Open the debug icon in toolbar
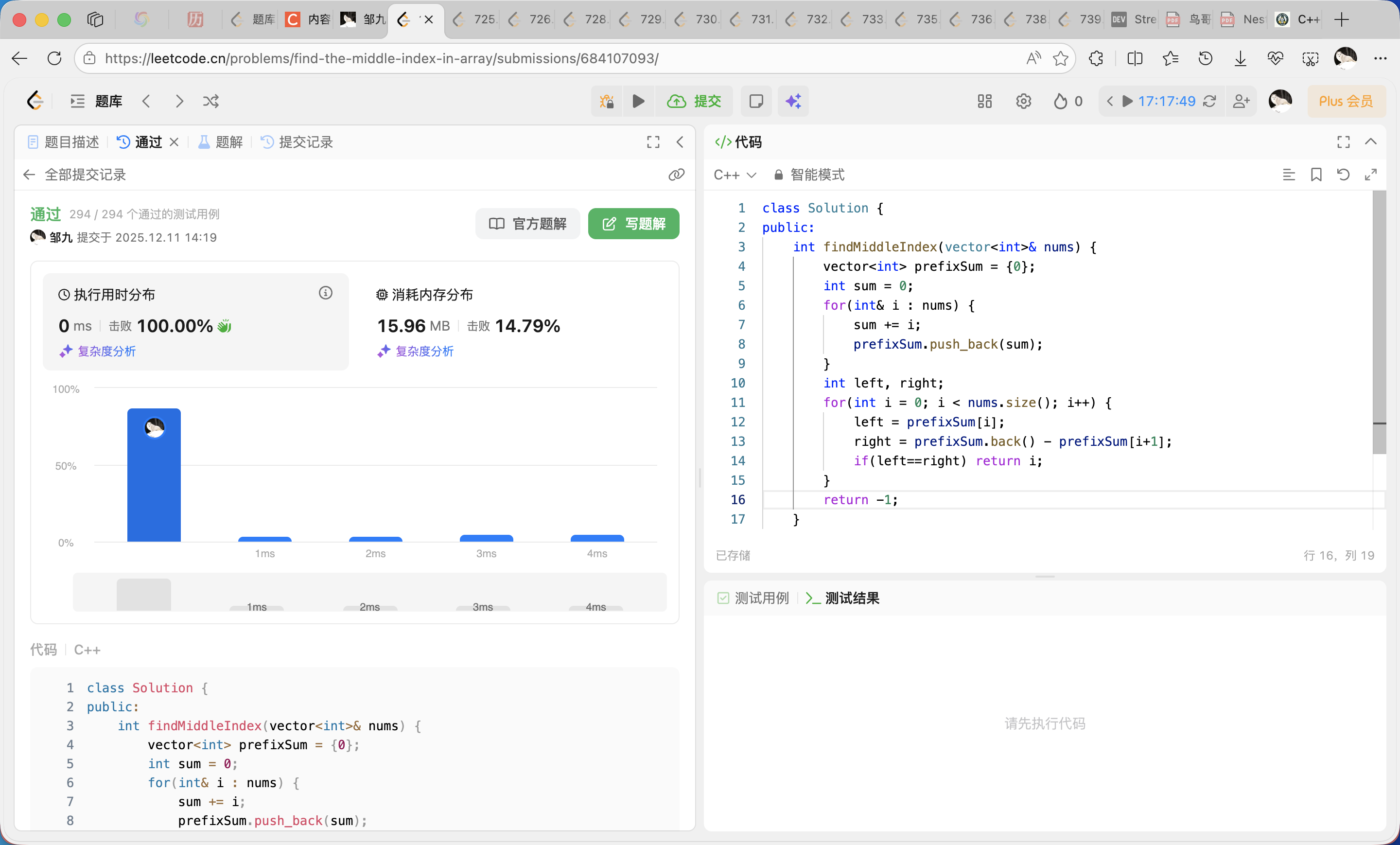The image size is (1400, 845). [x=606, y=101]
